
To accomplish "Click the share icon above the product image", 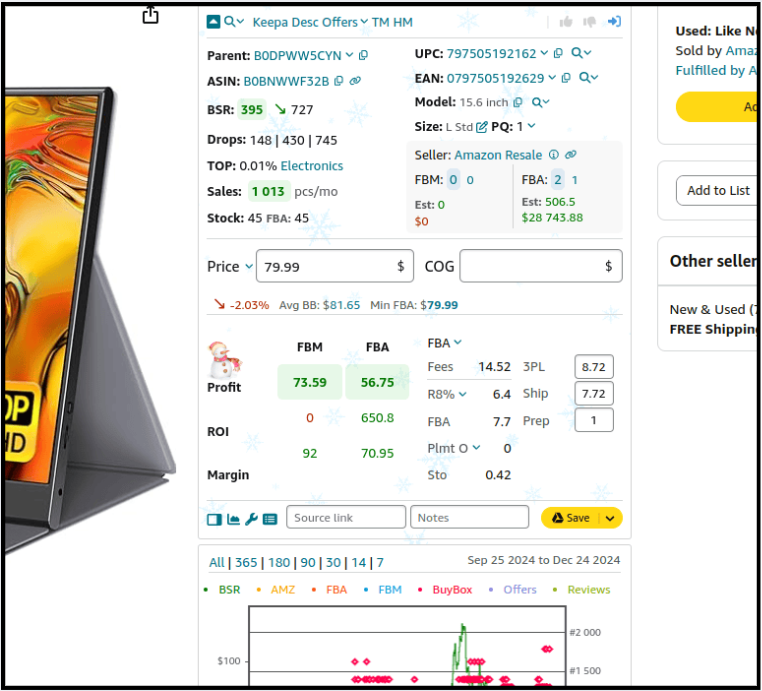I will pos(150,15).
